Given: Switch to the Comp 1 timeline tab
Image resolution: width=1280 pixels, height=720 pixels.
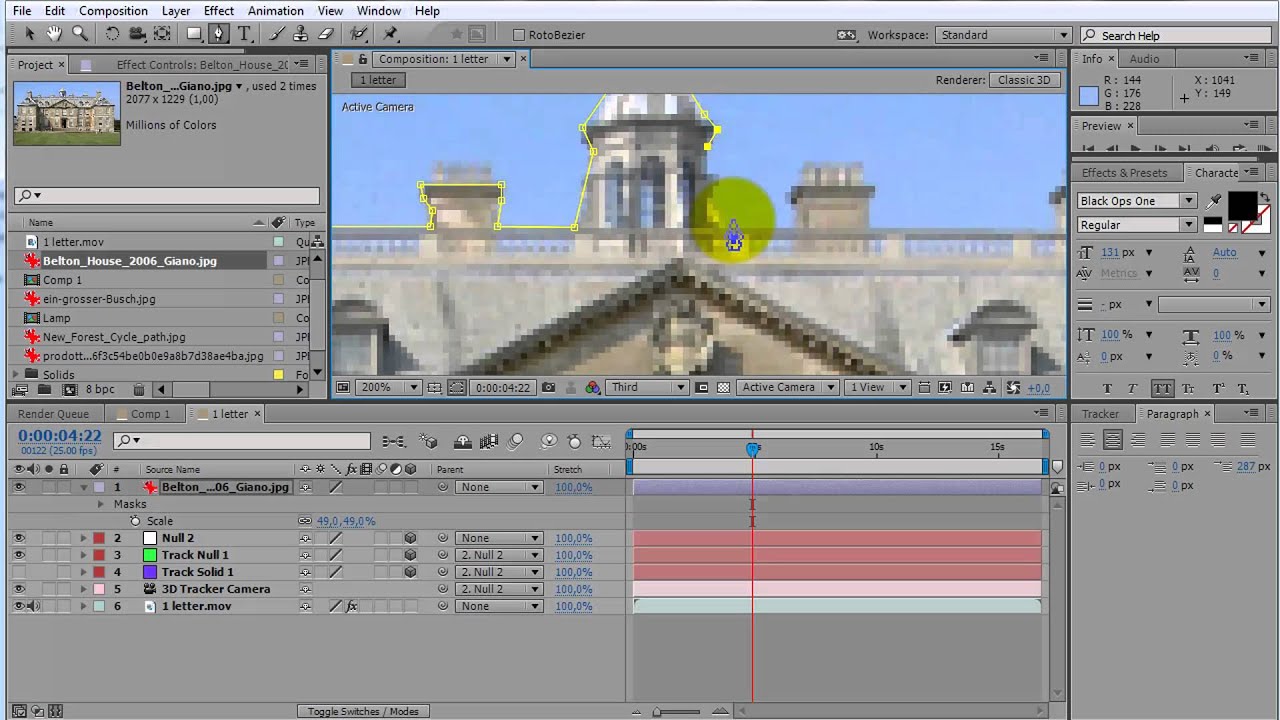Looking at the screenshot, I should tap(151, 414).
